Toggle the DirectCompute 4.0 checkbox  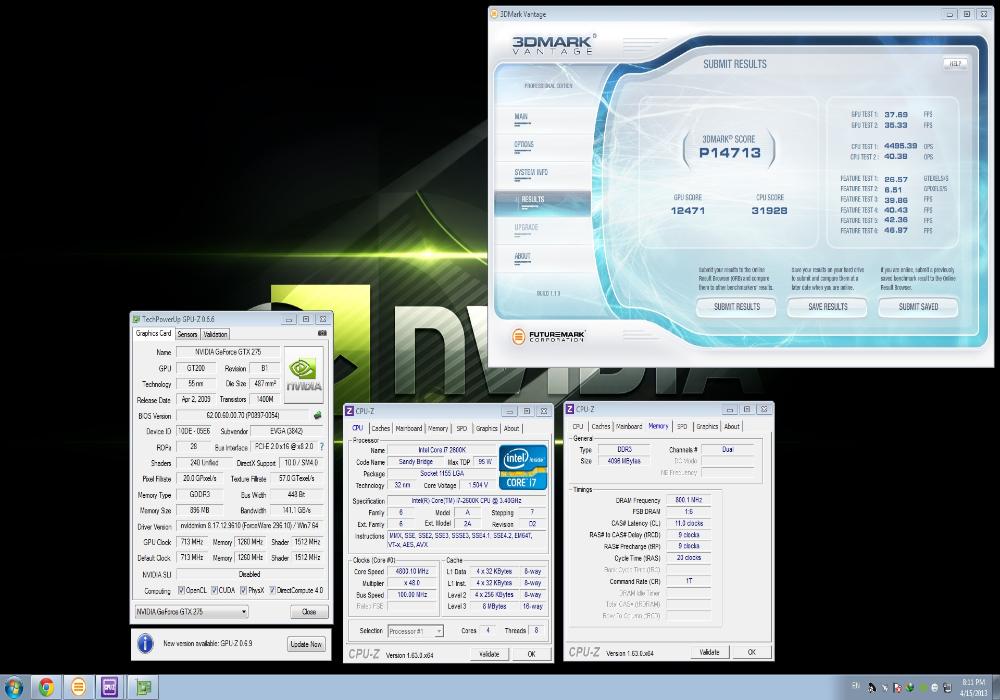click(272, 590)
